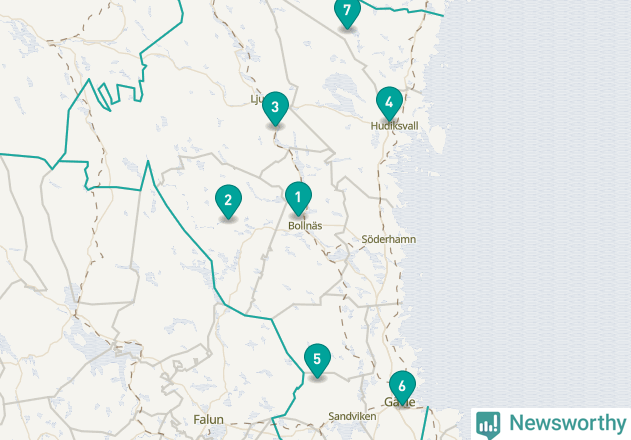The width and height of the screenshot is (631, 440).
Task: Click pin number 4 above Hudiksvall
Action: pos(389,103)
